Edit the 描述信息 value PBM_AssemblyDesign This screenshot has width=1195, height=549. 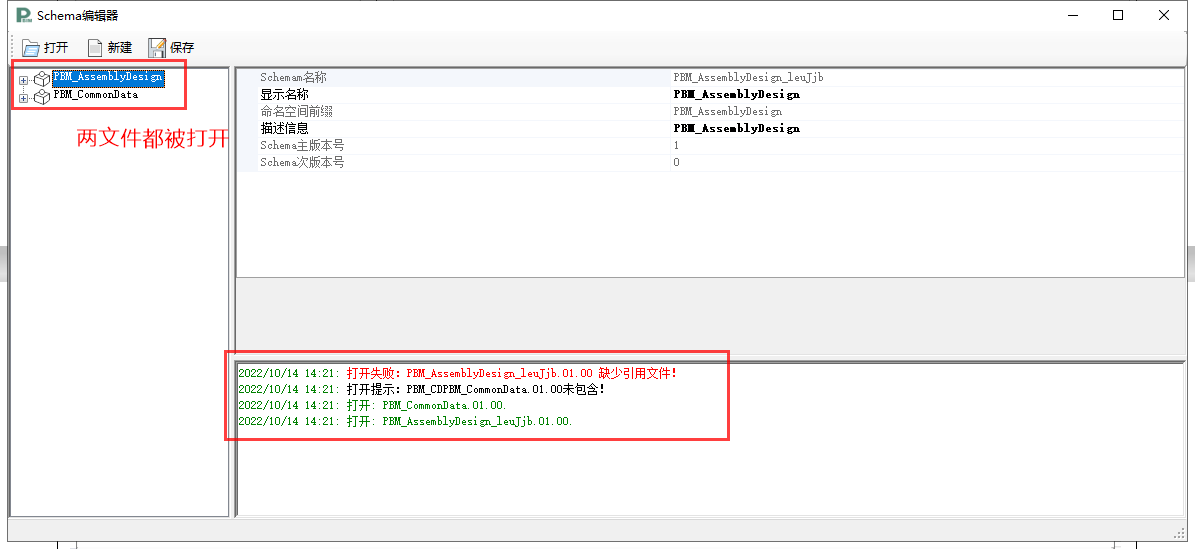(737, 129)
